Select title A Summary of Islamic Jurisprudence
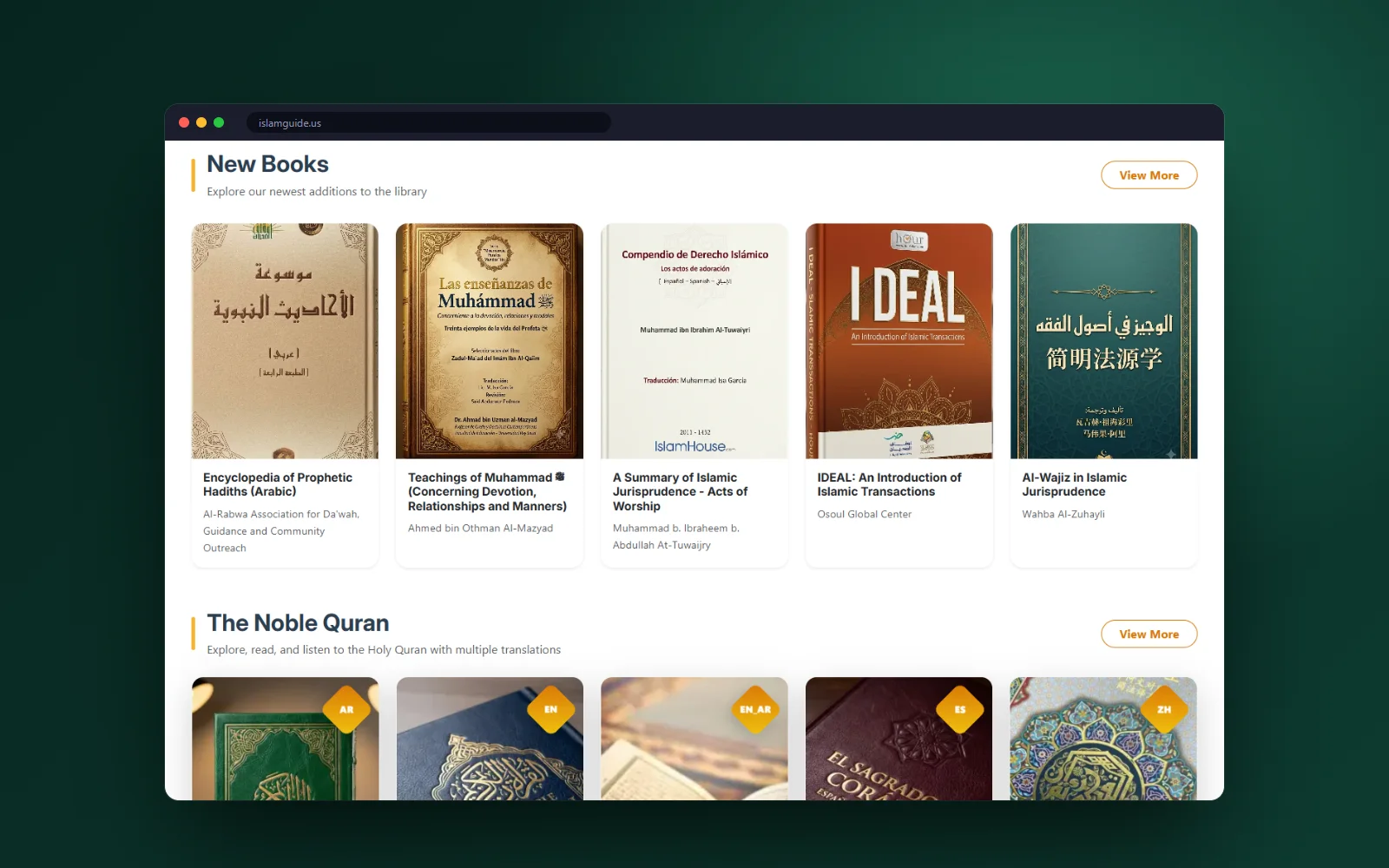Image resolution: width=1389 pixels, height=868 pixels. (680, 491)
